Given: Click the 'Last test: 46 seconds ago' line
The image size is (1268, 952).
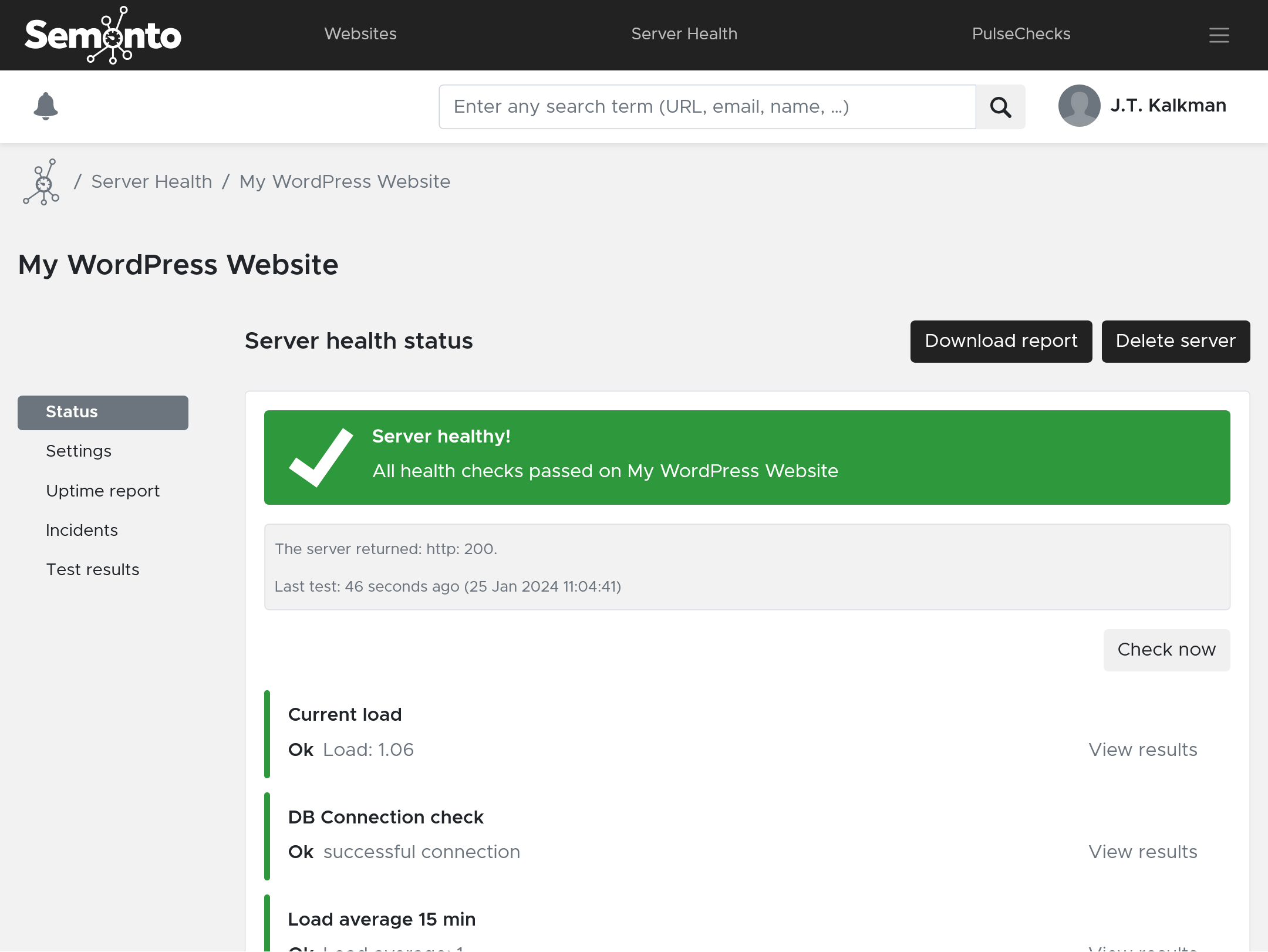Looking at the screenshot, I should pyautogui.click(x=448, y=587).
